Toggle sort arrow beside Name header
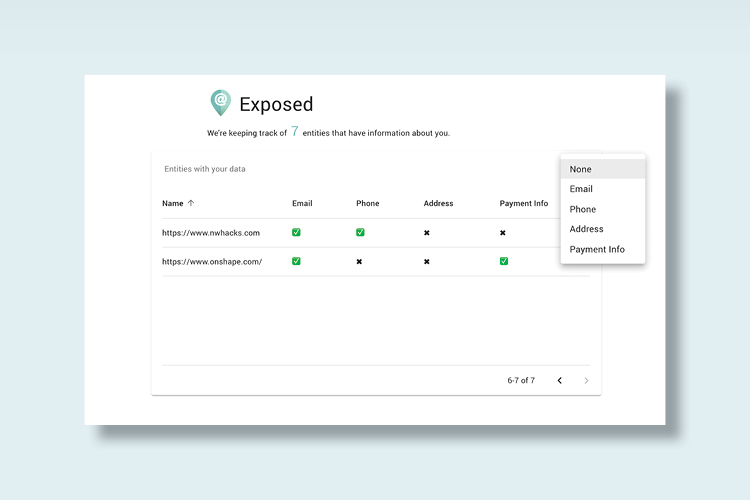 click(191, 203)
